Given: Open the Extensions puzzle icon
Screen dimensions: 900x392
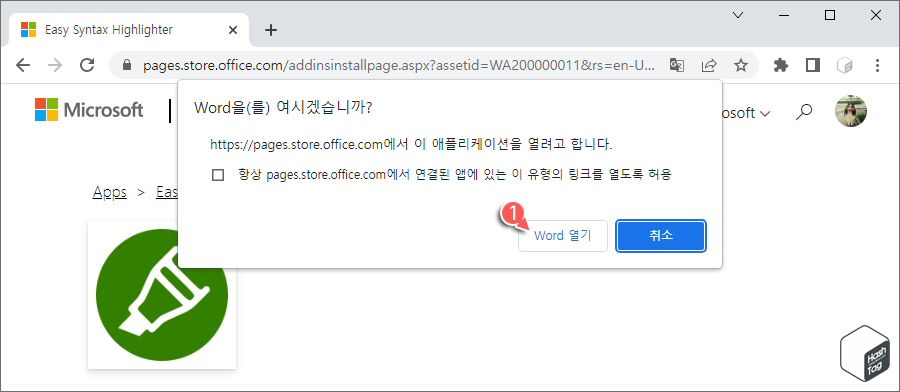Looking at the screenshot, I should tap(781, 65).
